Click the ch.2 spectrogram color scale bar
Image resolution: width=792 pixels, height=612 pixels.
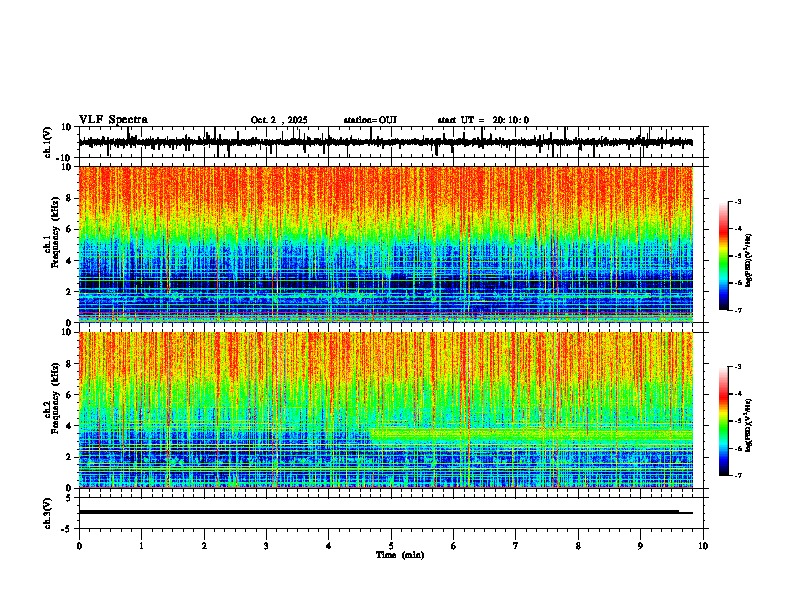tap(724, 421)
